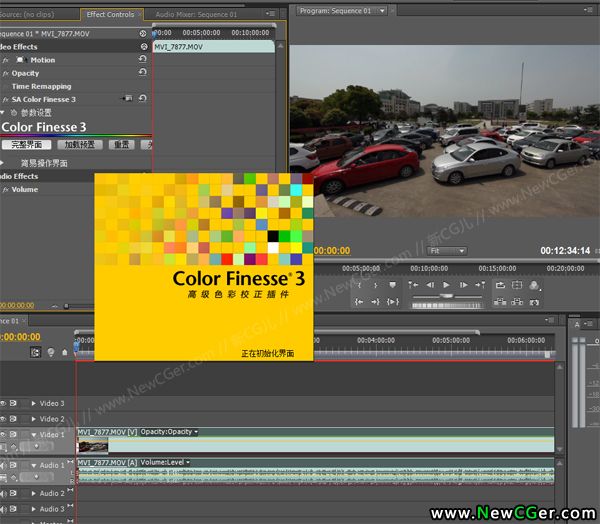The image size is (600, 524).
Task: Toggle Snap in the timeline
Action: click(35, 352)
